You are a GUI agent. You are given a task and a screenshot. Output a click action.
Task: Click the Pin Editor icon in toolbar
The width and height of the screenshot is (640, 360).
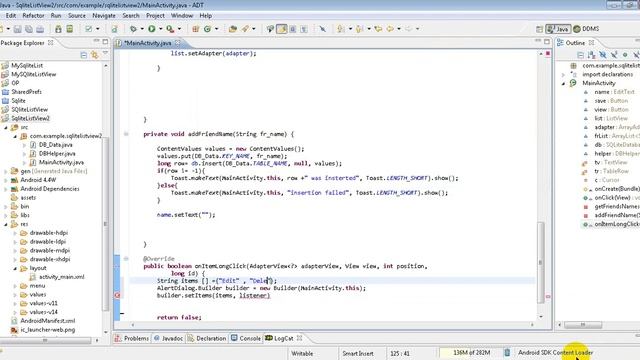click(x=322, y=29)
